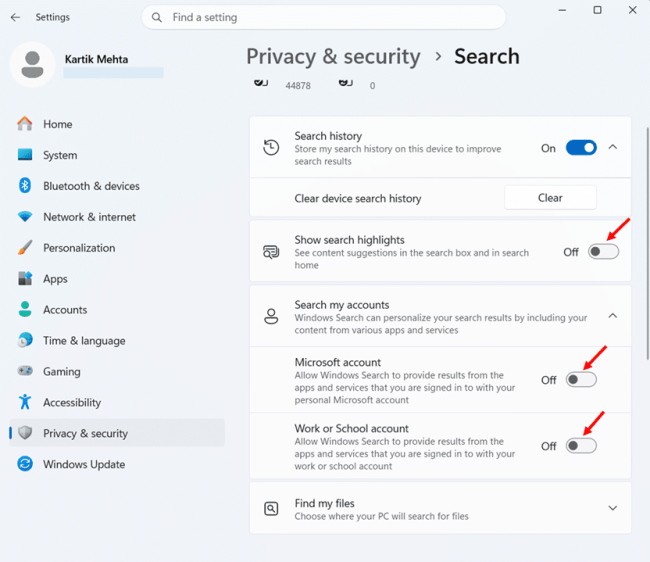This screenshot has width=650, height=562.
Task: Go back to Privacy & security breadcrumb
Action: tap(333, 56)
